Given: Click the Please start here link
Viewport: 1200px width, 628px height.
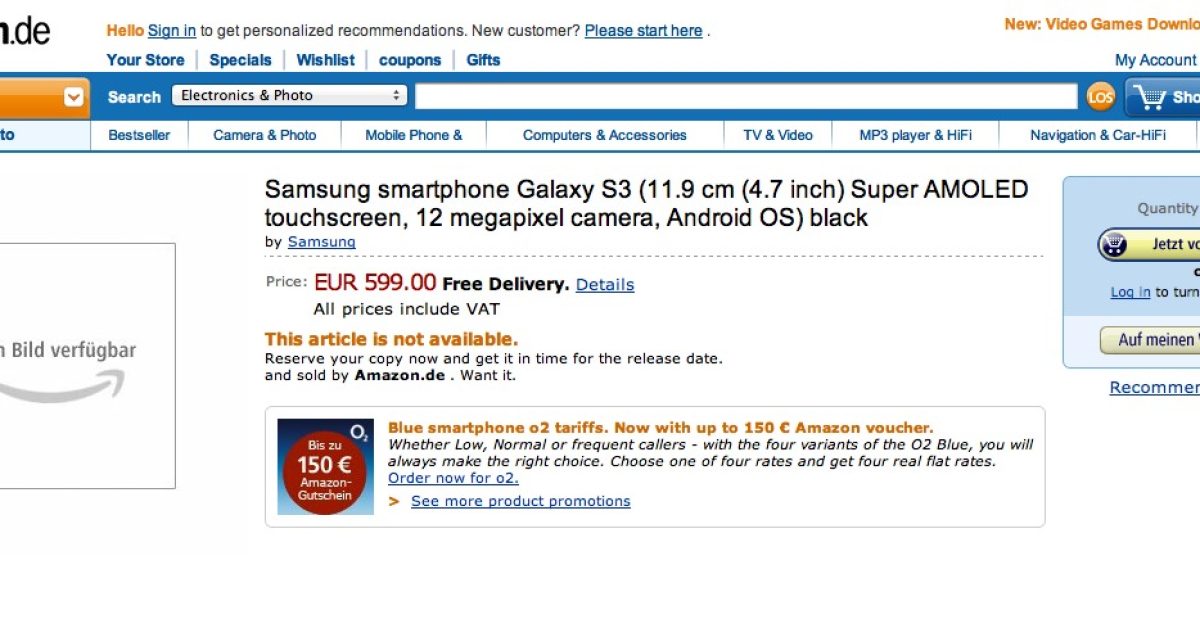Looking at the screenshot, I should [x=643, y=31].
